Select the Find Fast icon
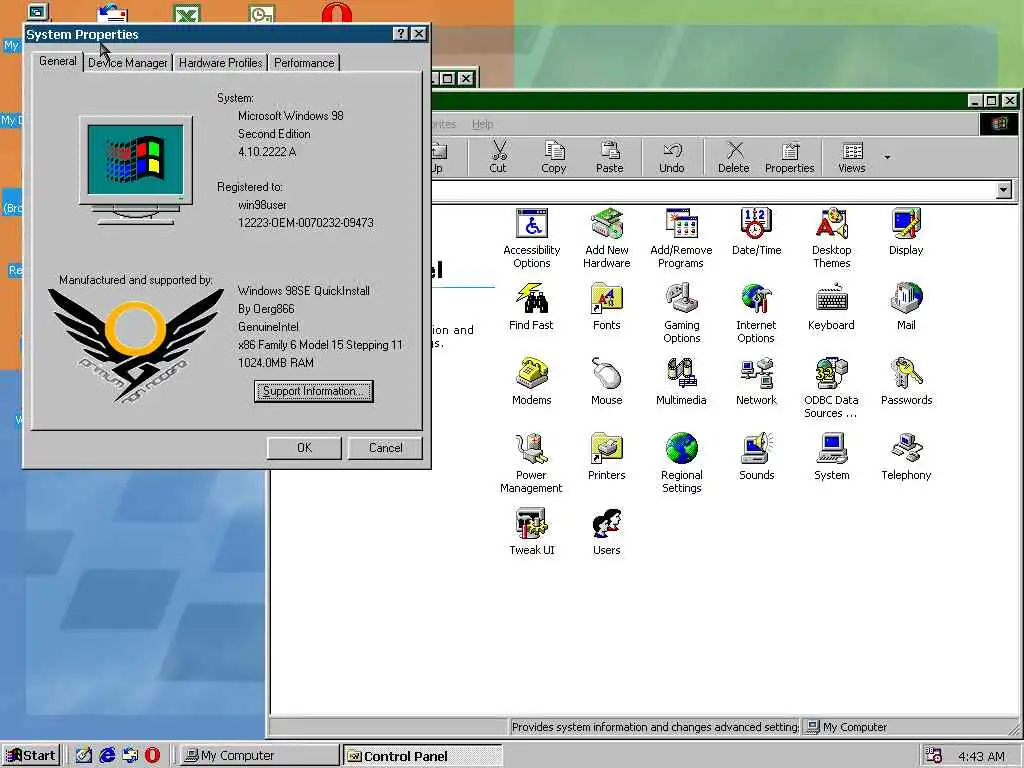1024x768 pixels. (531, 307)
